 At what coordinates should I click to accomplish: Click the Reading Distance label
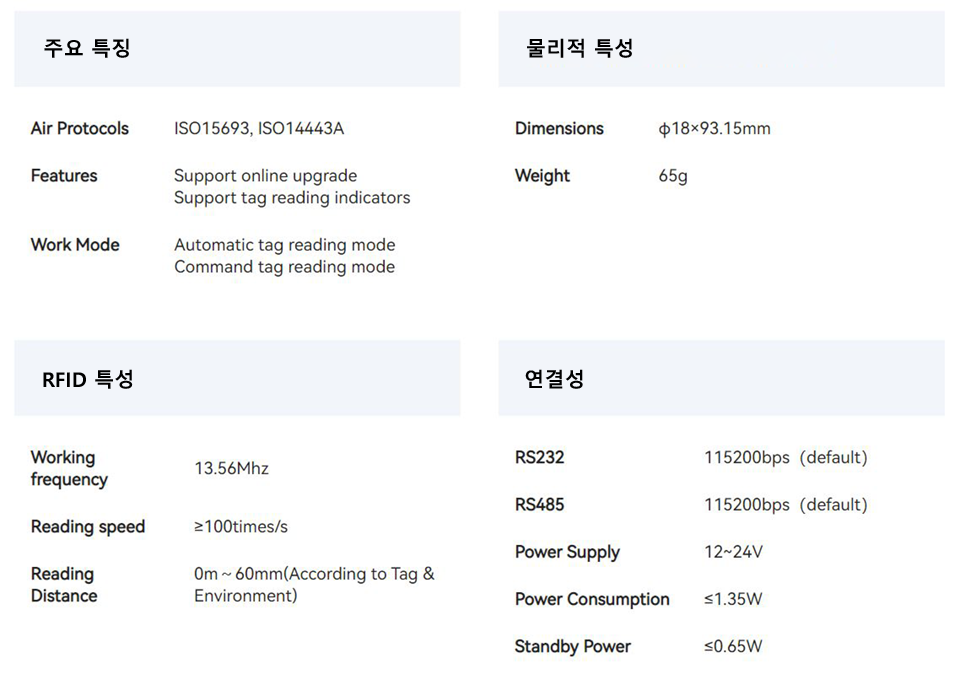pos(64,585)
